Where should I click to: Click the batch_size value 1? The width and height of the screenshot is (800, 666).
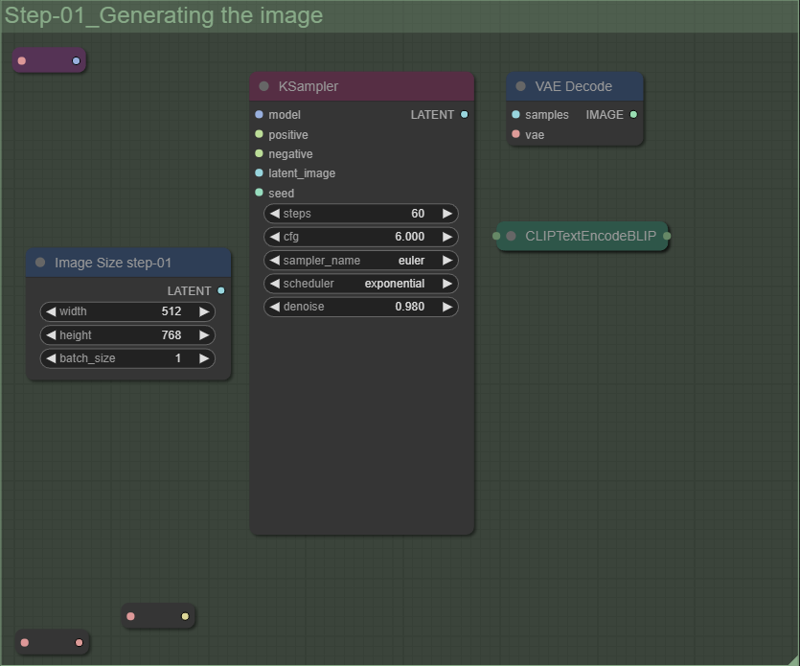click(x=178, y=358)
